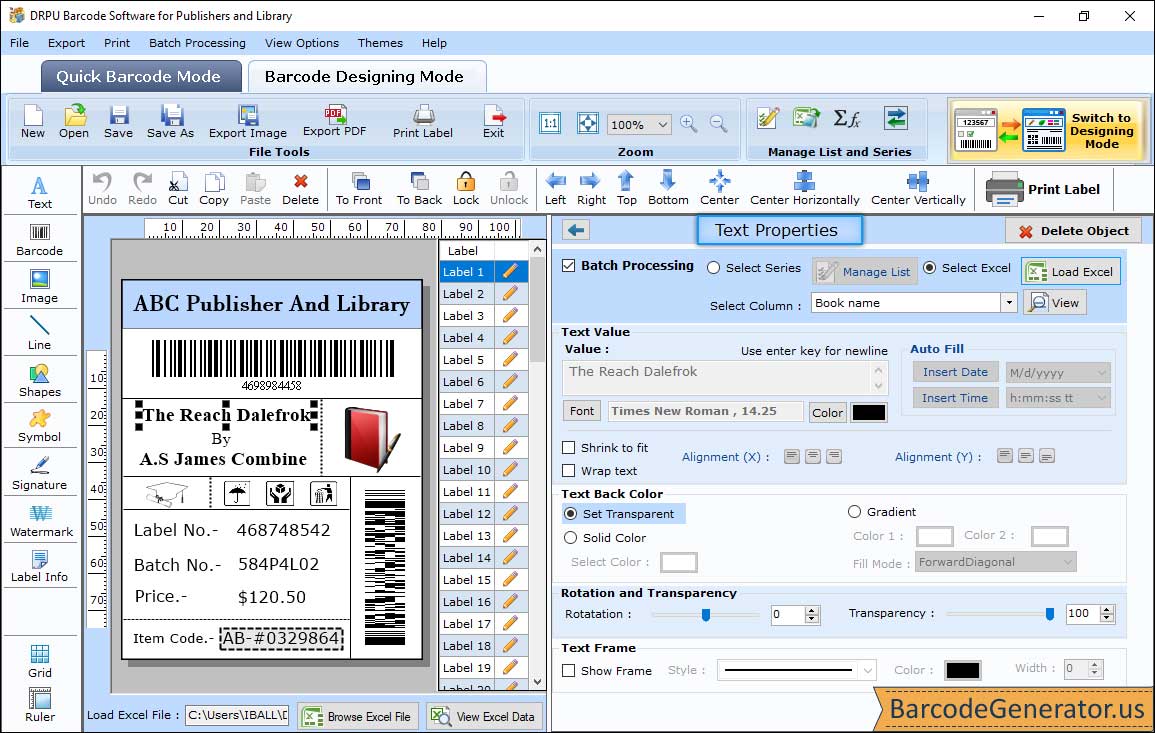Click the Font button
Image resolution: width=1155 pixels, height=733 pixels.
click(582, 411)
